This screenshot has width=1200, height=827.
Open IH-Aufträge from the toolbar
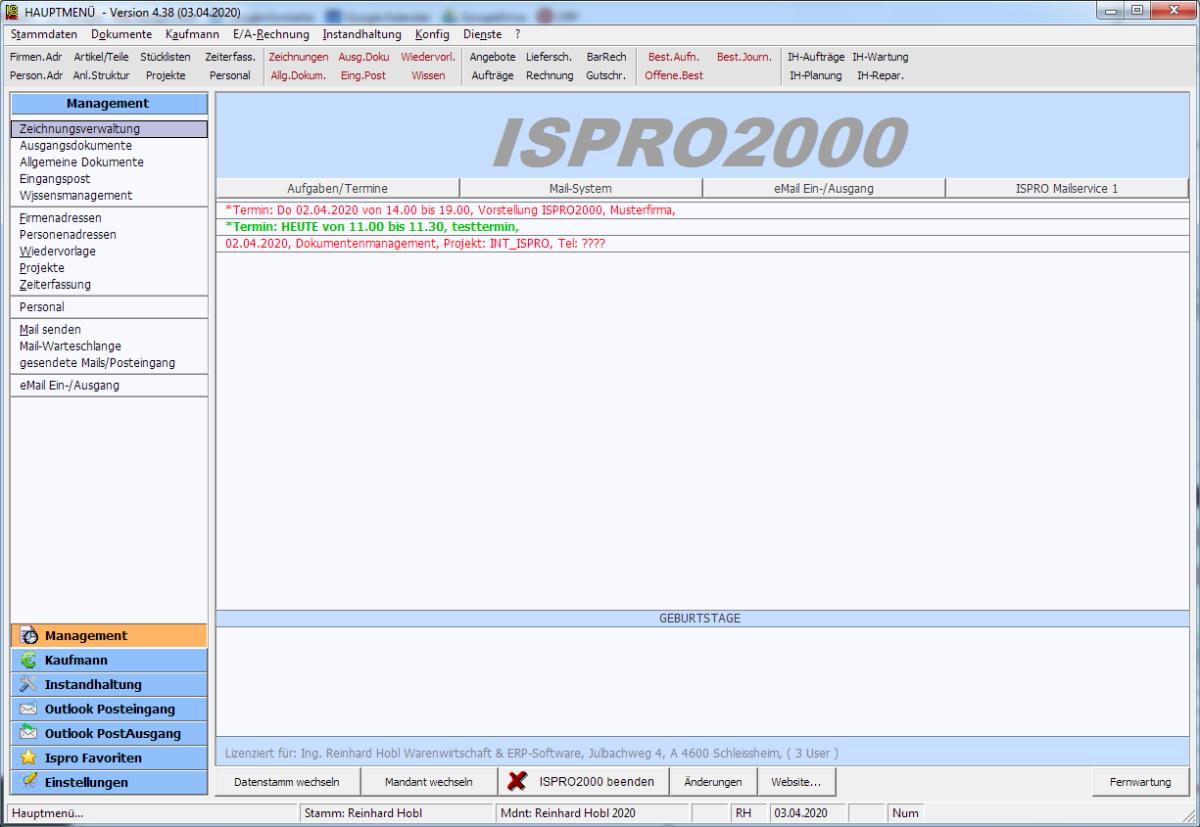point(816,57)
